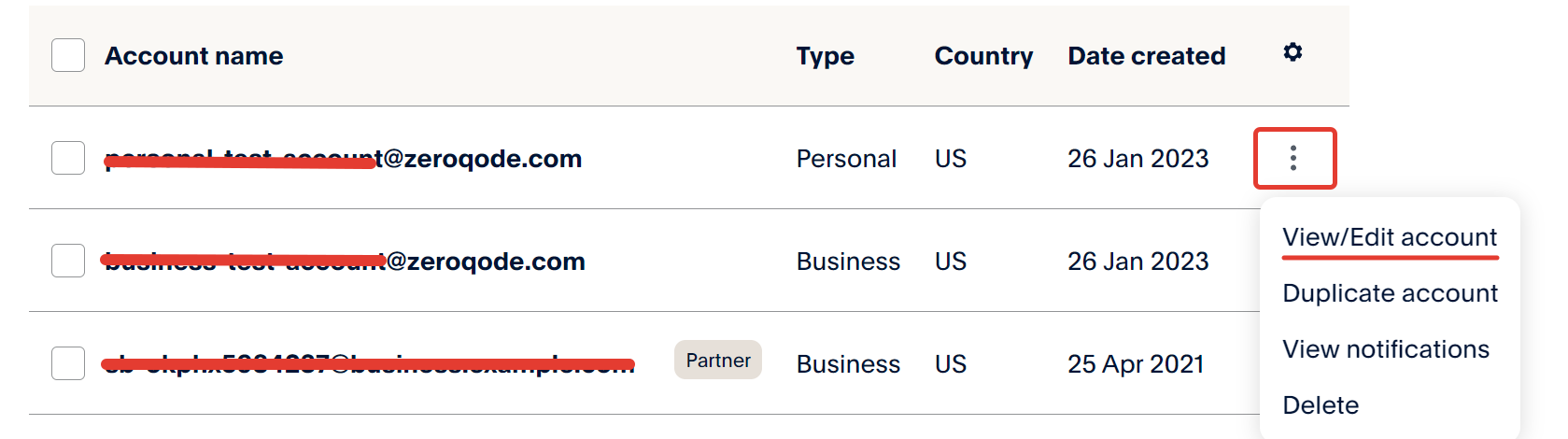
Task: Open the table settings gear icon
Action: [x=1293, y=52]
